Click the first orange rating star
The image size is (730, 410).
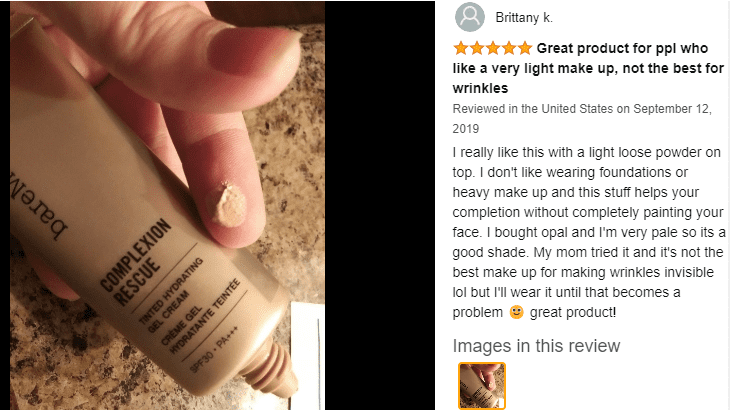(461, 48)
